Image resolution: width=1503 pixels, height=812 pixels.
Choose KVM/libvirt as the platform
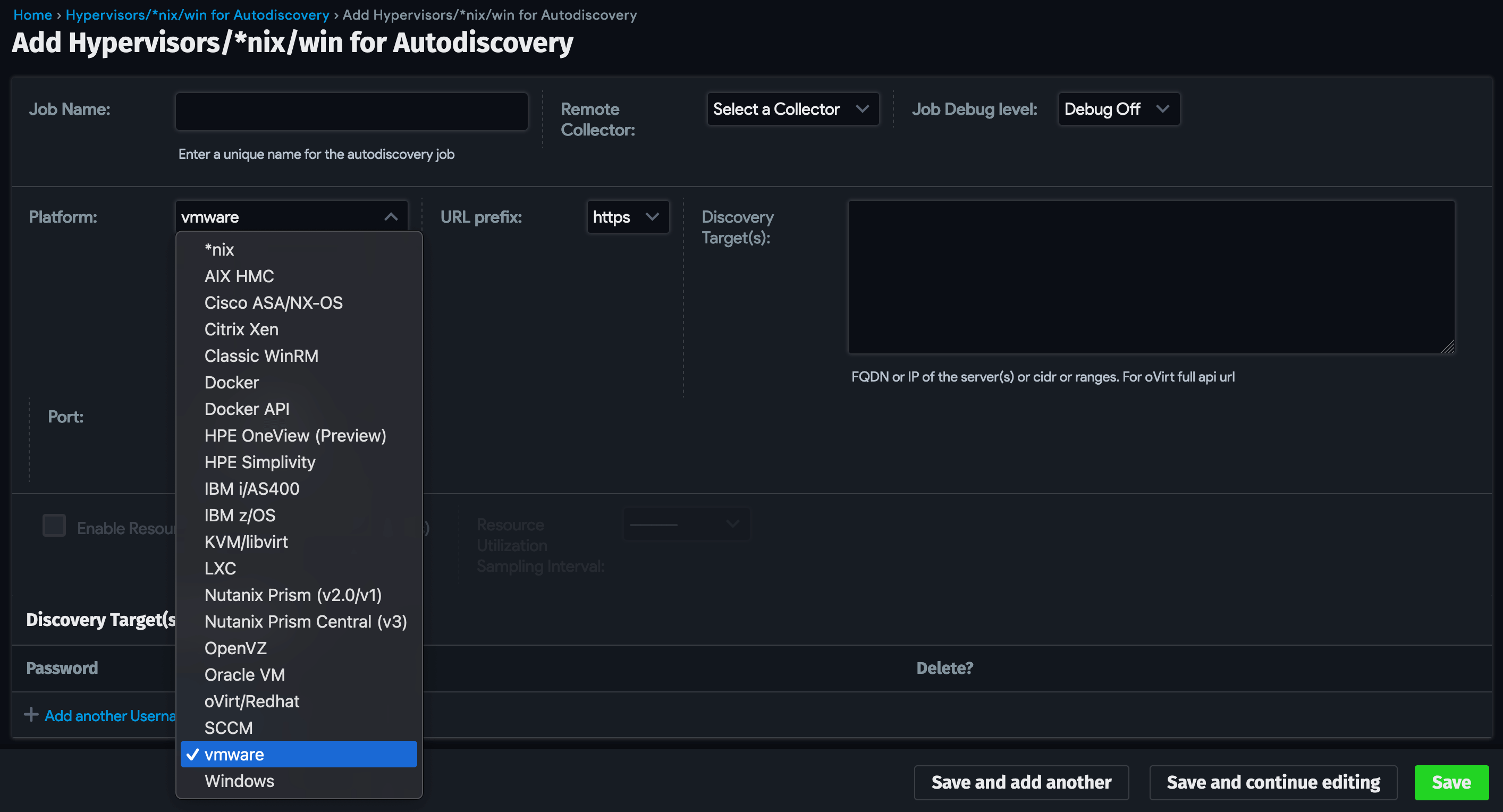[246, 542]
